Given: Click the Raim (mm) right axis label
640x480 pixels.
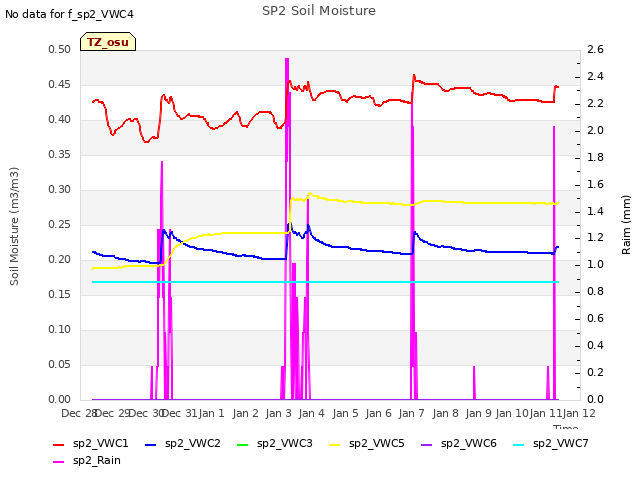Looking at the screenshot, I should click(626, 225).
